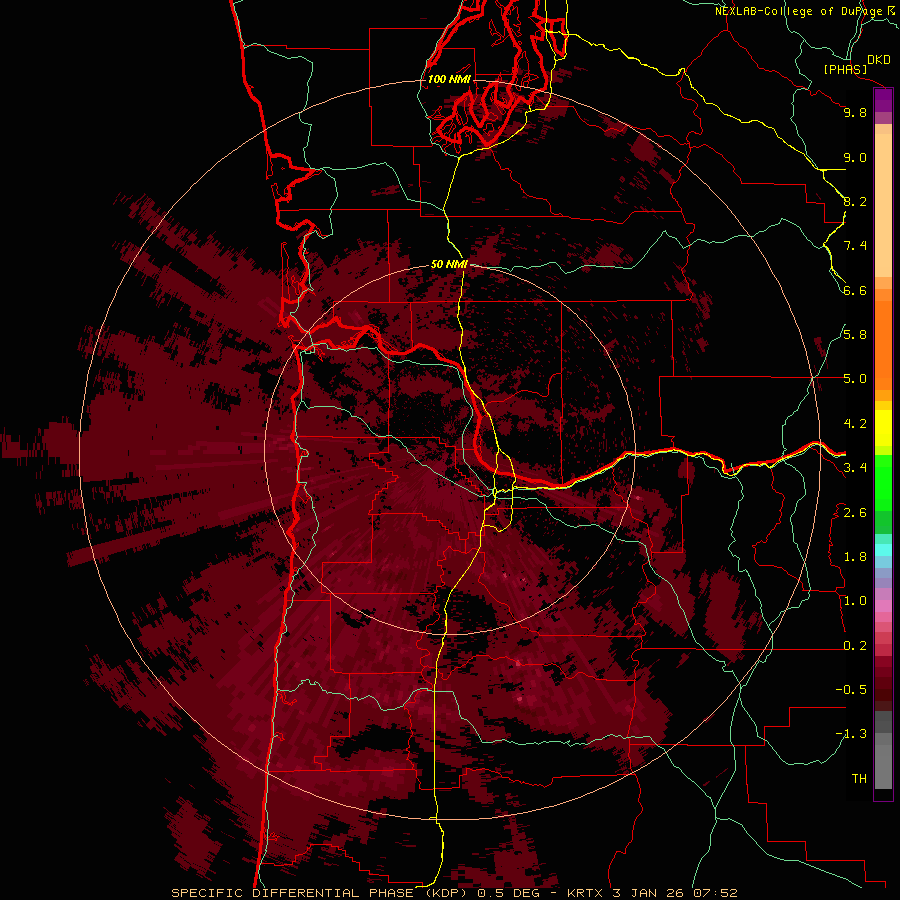Pick the purple band topping the color bar
The width and height of the screenshot is (900, 900).
coord(883,100)
